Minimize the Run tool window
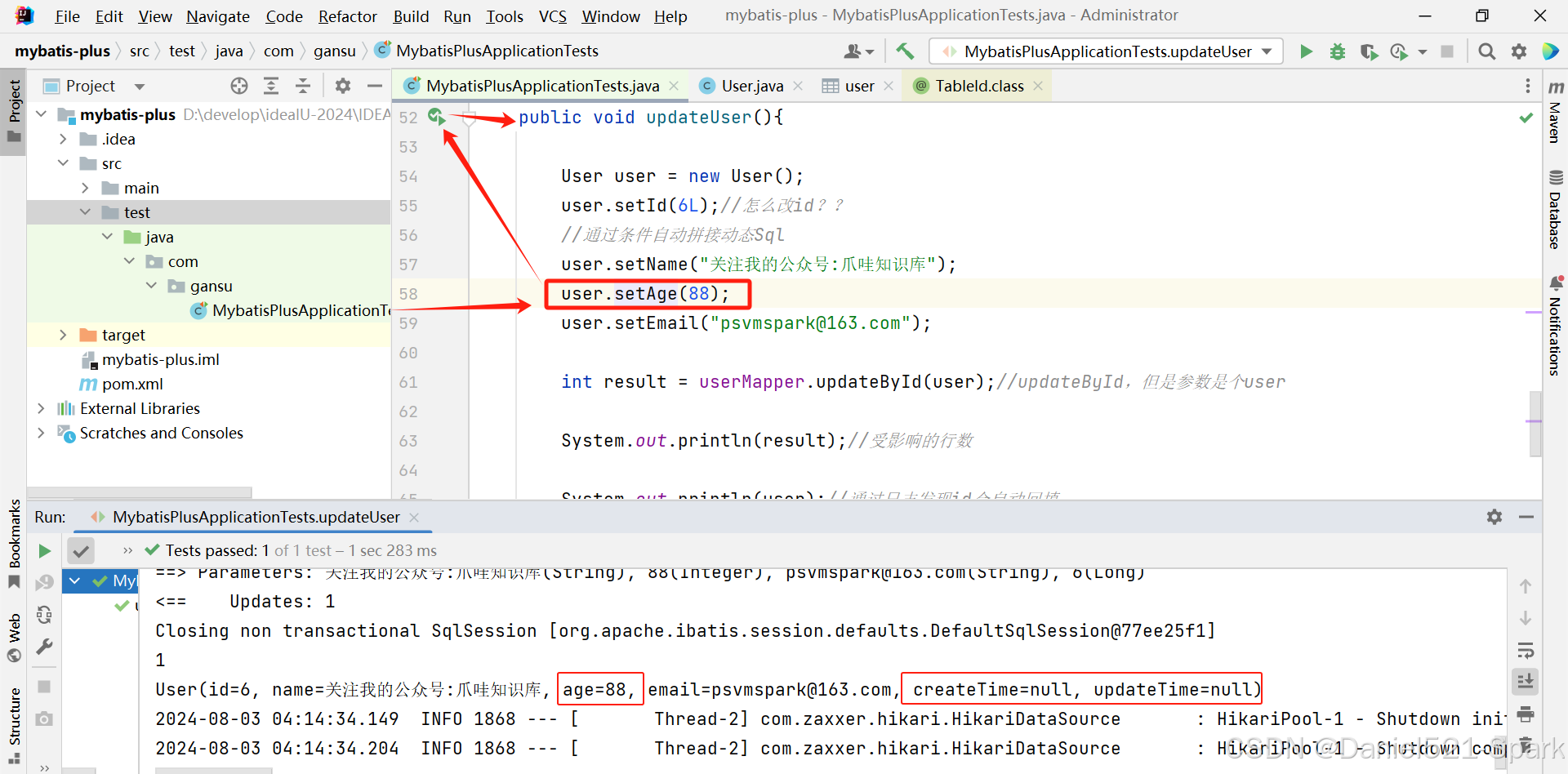This screenshot has width=1568, height=774. click(x=1526, y=517)
